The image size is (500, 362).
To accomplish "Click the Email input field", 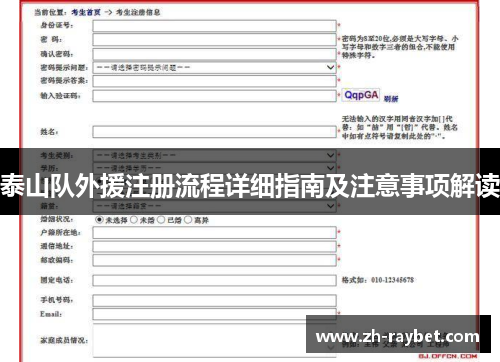I will point(214,314).
